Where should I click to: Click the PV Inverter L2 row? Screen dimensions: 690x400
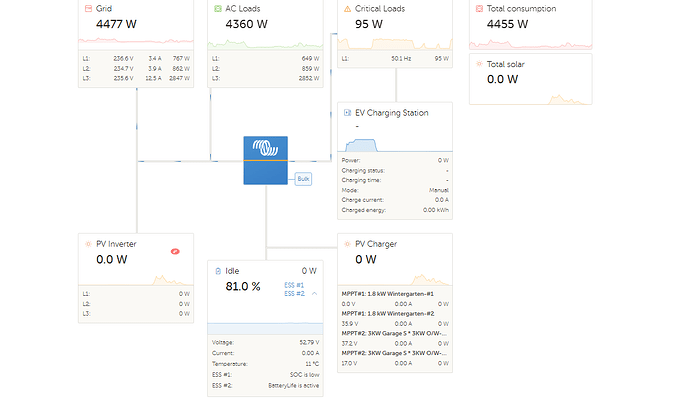[136, 304]
